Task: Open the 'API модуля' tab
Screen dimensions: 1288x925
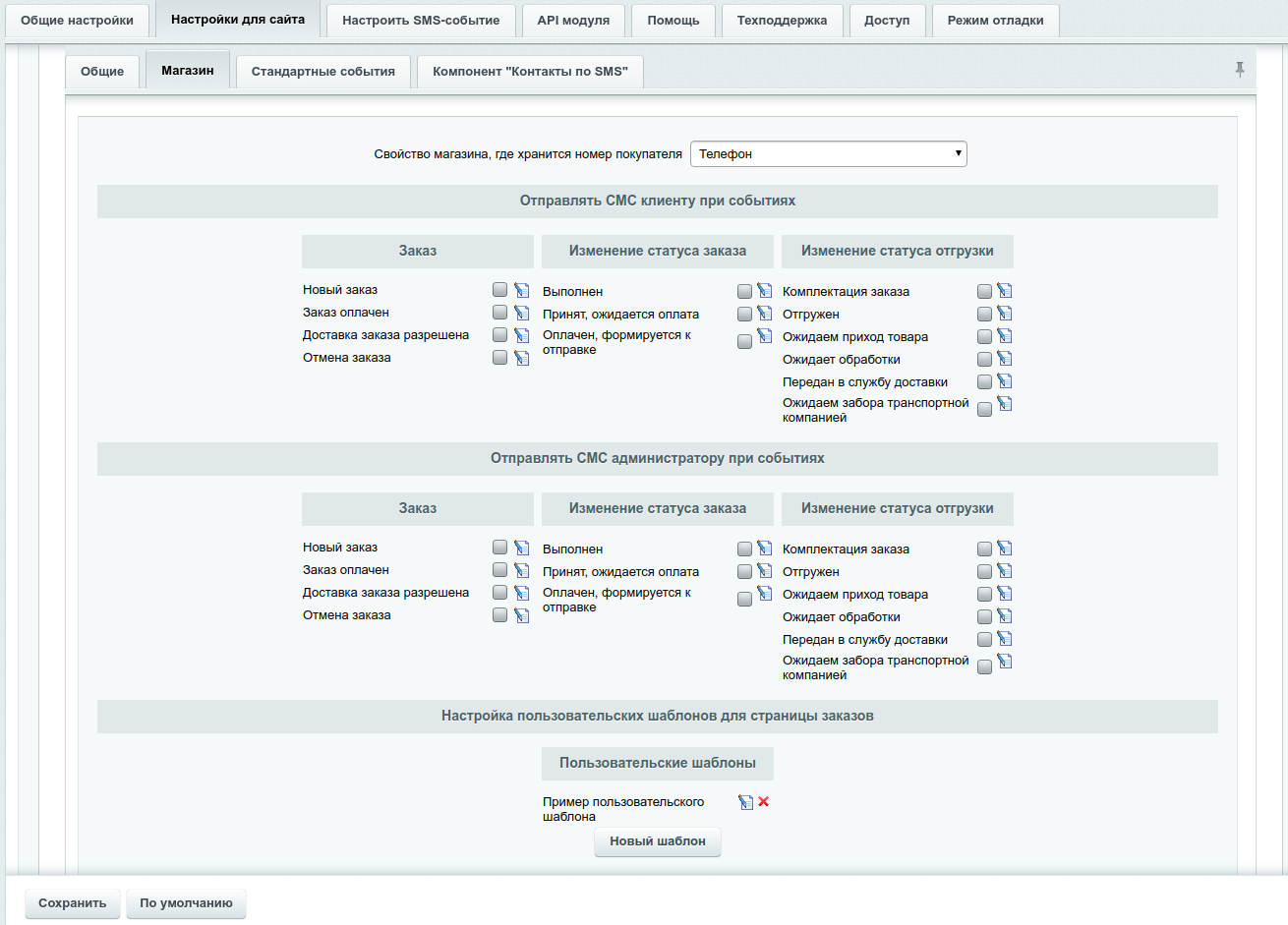Action: tap(573, 21)
